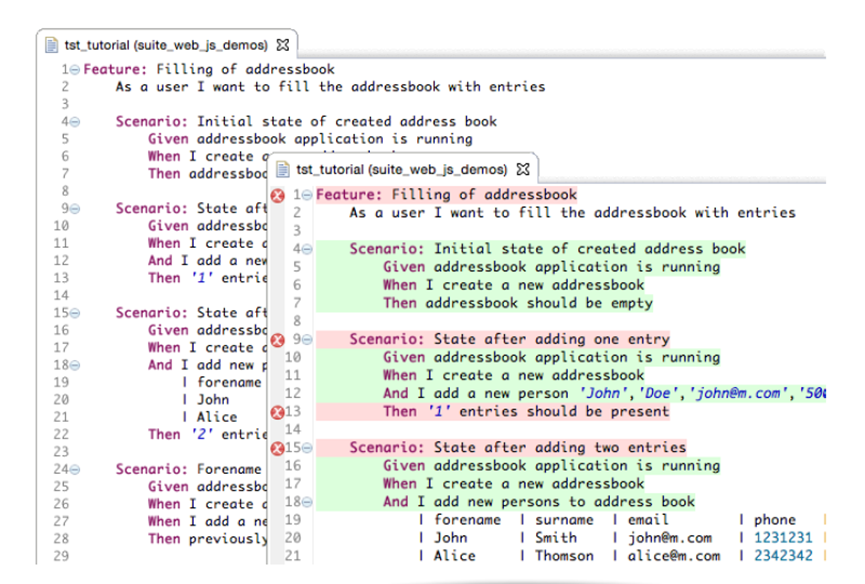
Task: Click line number 29 in the back editor gutter
Action: [x=61, y=556]
